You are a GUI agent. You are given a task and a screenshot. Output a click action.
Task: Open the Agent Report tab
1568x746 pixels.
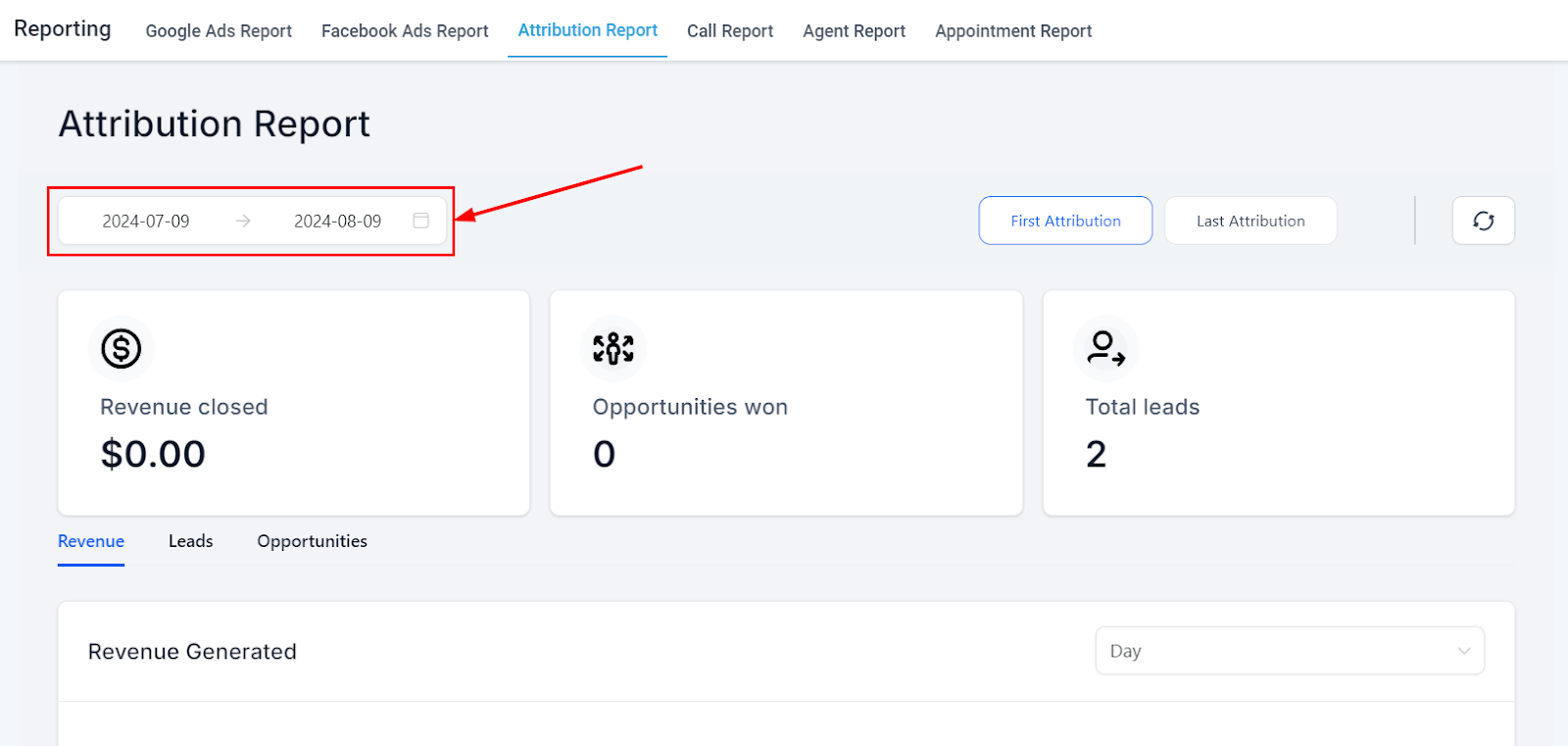click(x=854, y=30)
